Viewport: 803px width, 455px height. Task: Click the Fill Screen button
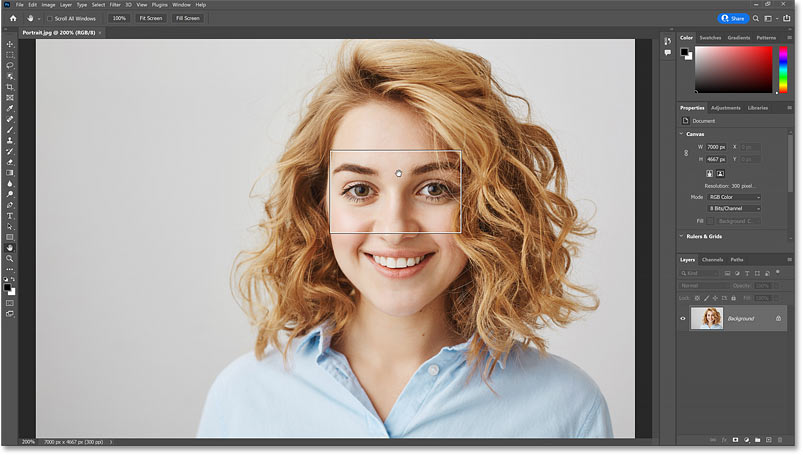(x=188, y=18)
